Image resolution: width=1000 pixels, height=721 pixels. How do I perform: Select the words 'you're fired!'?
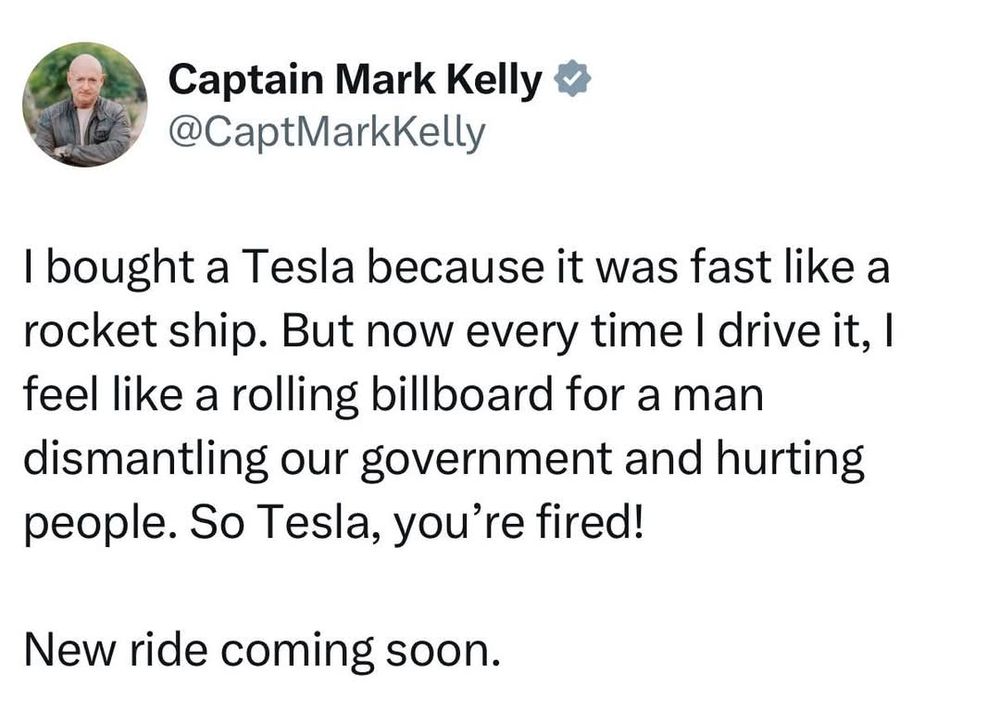point(518,524)
